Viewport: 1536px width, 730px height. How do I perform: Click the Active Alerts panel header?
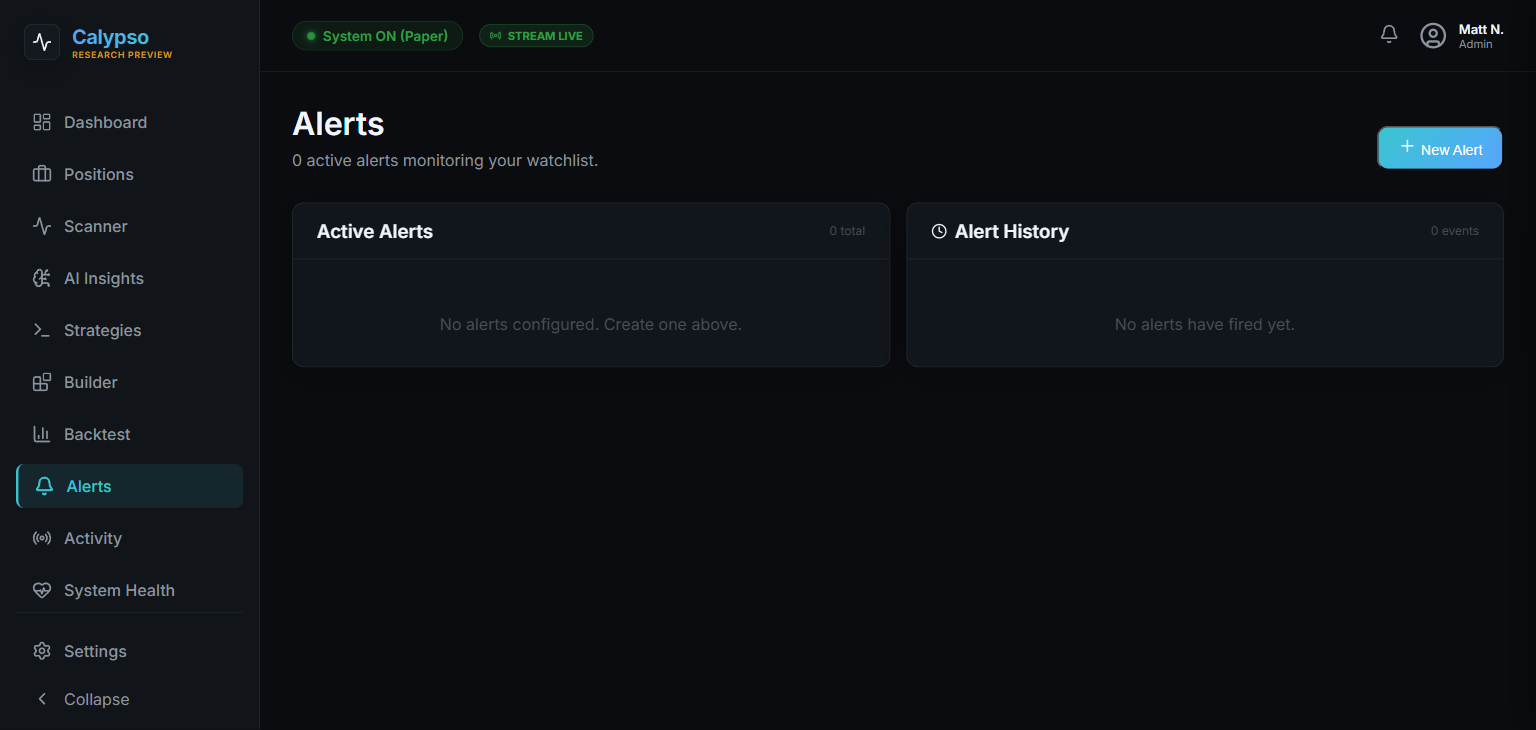[x=374, y=231]
